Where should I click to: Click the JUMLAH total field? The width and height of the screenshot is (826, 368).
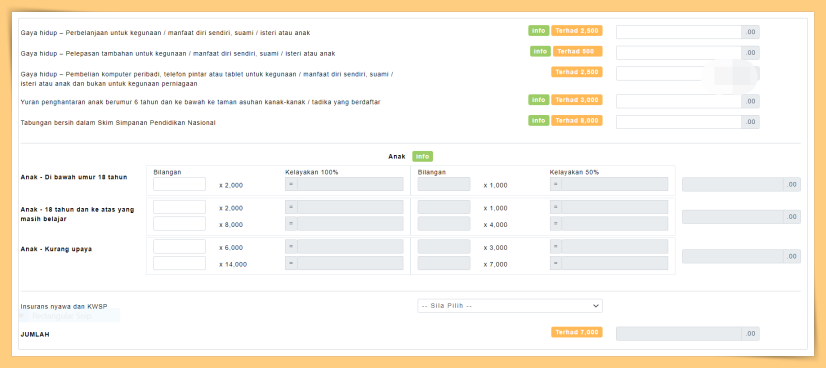click(678, 333)
